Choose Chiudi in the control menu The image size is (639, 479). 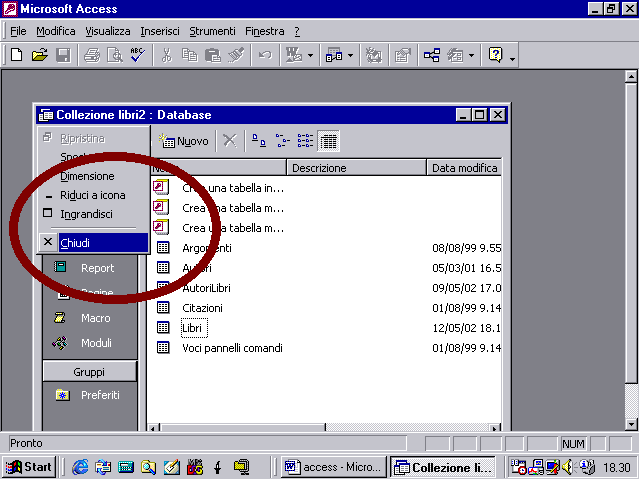94,243
